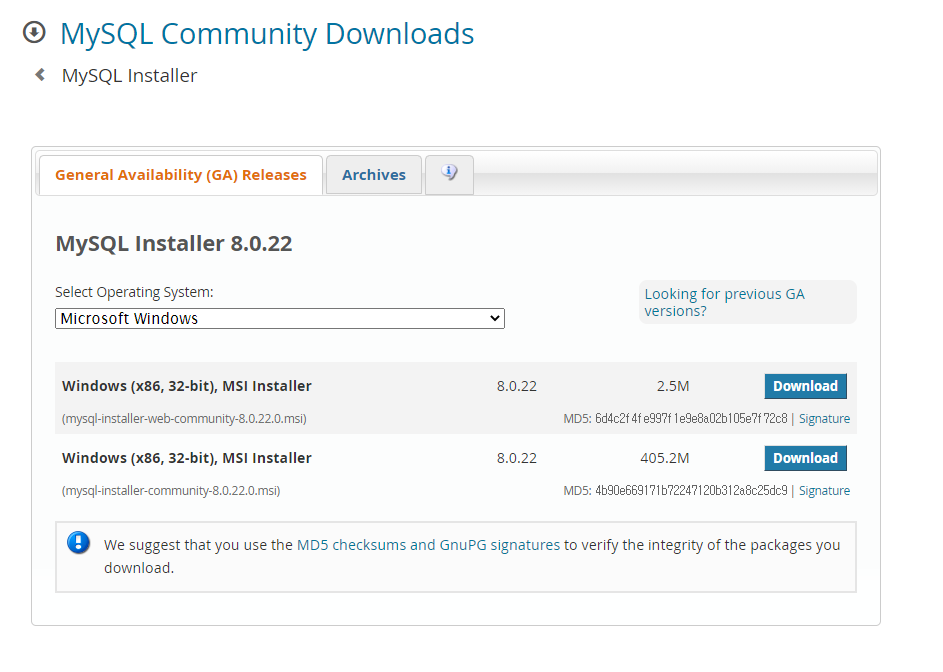Click the download circle icon beside page title
The width and height of the screenshot is (943, 672).
pyautogui.click(x=34, y=32)
